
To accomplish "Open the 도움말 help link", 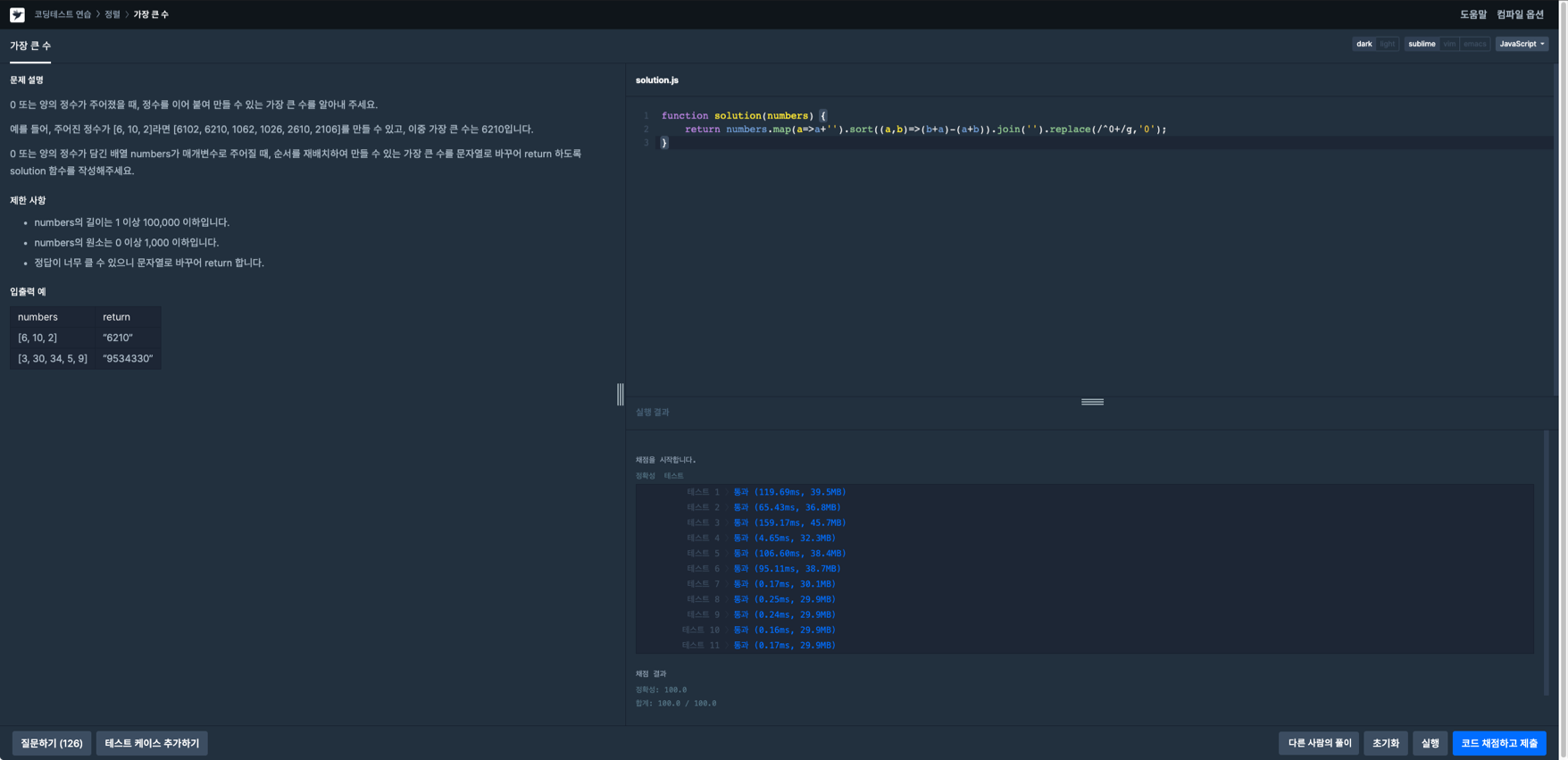I will coord(1473,14).
